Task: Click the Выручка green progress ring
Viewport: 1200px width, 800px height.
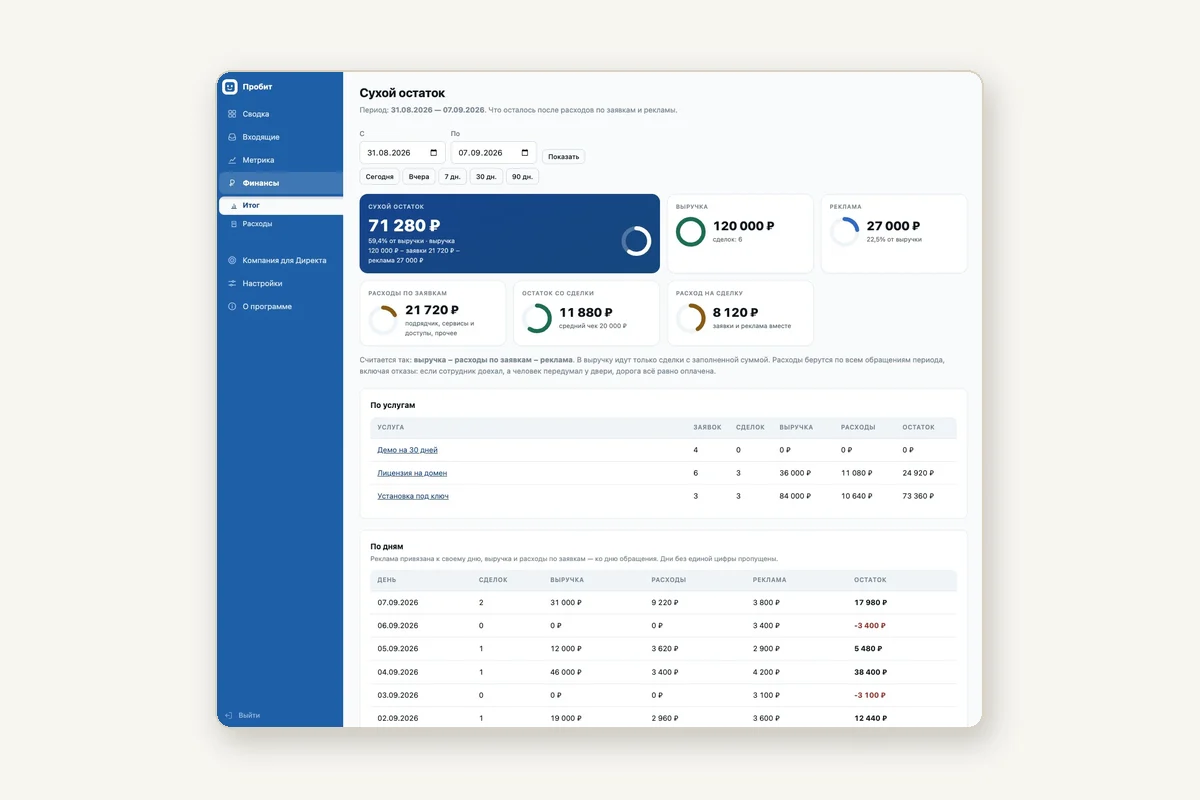Action: click(x=691, y=232)
